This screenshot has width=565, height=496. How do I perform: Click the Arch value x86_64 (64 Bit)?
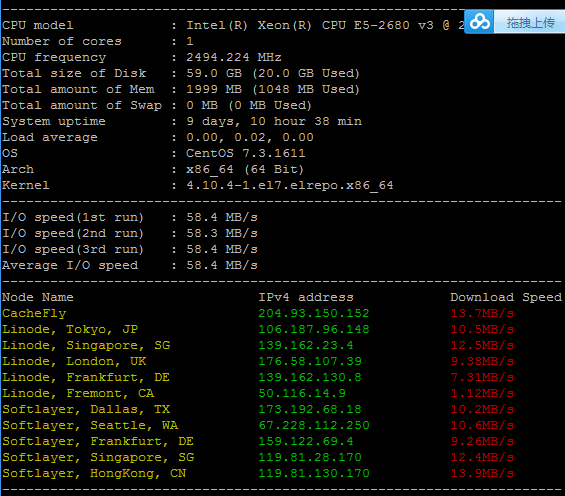[245, 169]
